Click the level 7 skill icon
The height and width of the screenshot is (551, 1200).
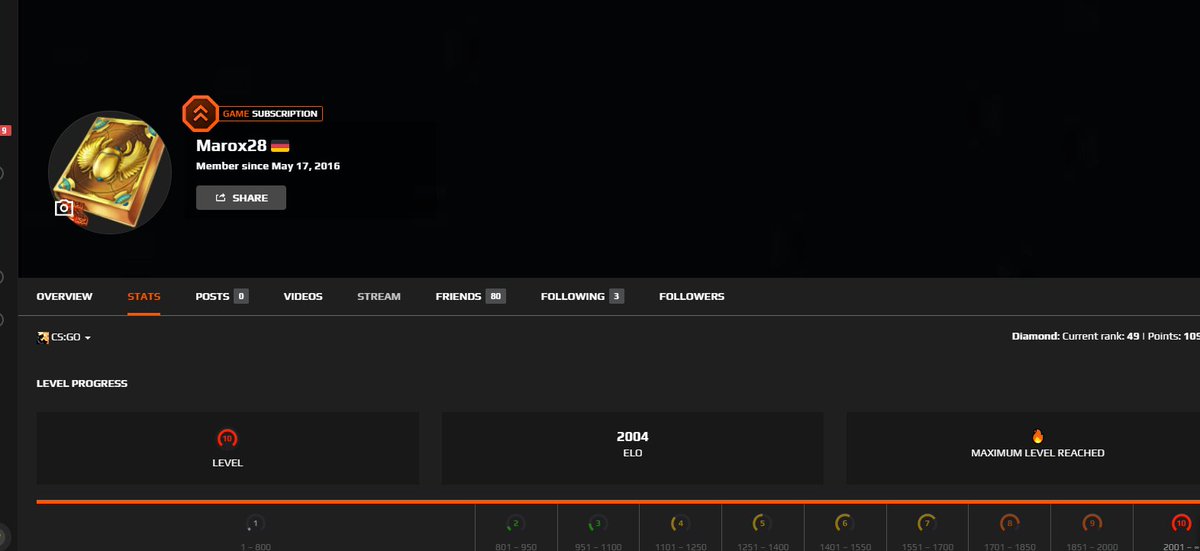point(925,523)
